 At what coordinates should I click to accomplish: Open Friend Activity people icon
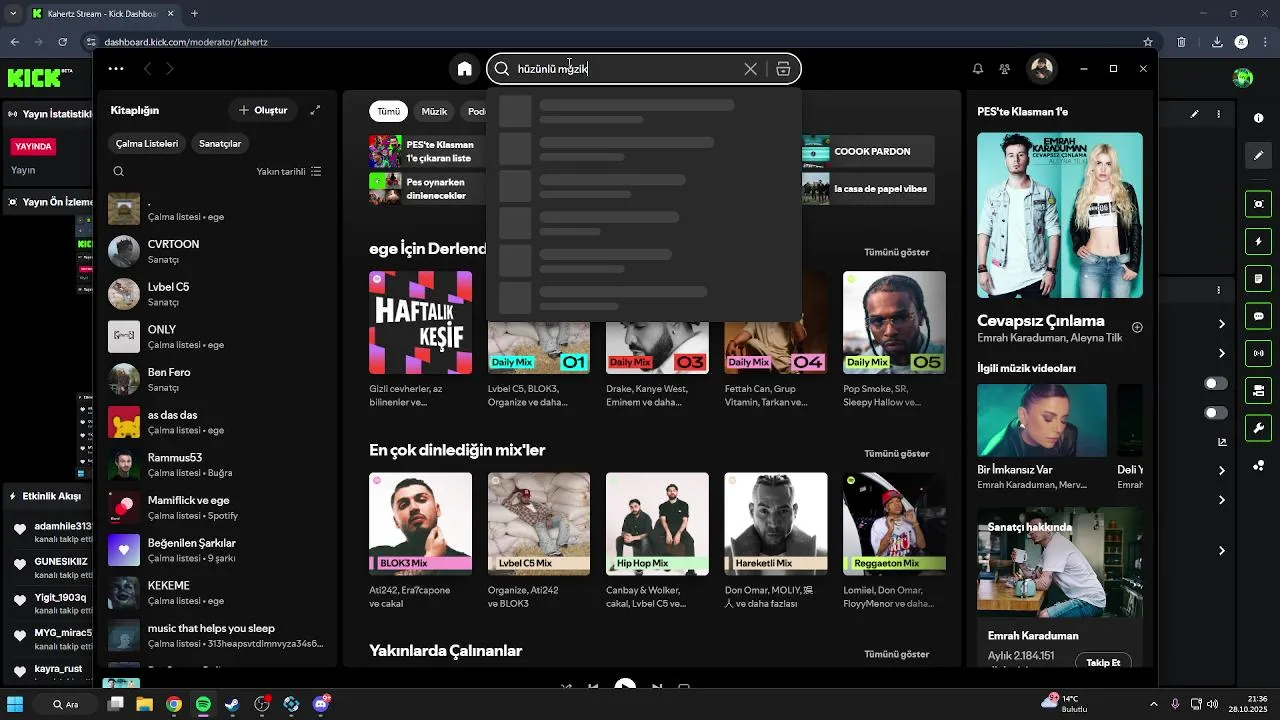[x=1005, y=69]
